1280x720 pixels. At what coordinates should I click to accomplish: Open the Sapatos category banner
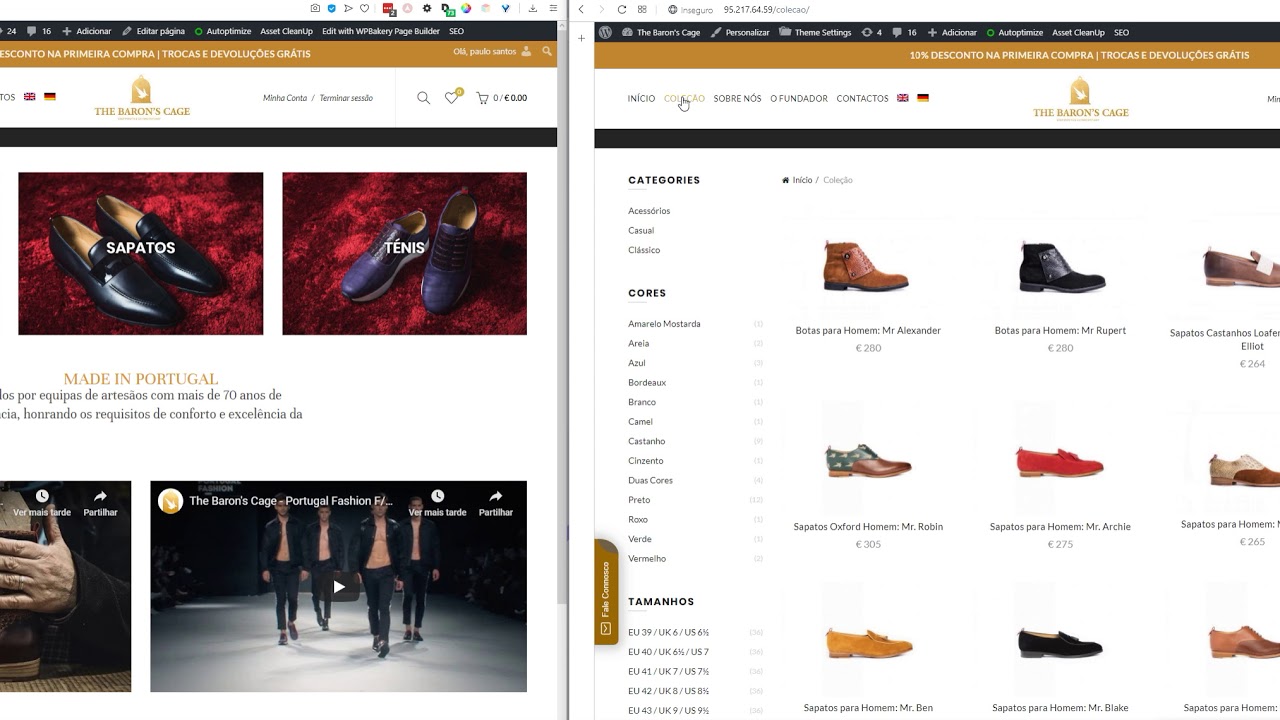pos(141,253)
